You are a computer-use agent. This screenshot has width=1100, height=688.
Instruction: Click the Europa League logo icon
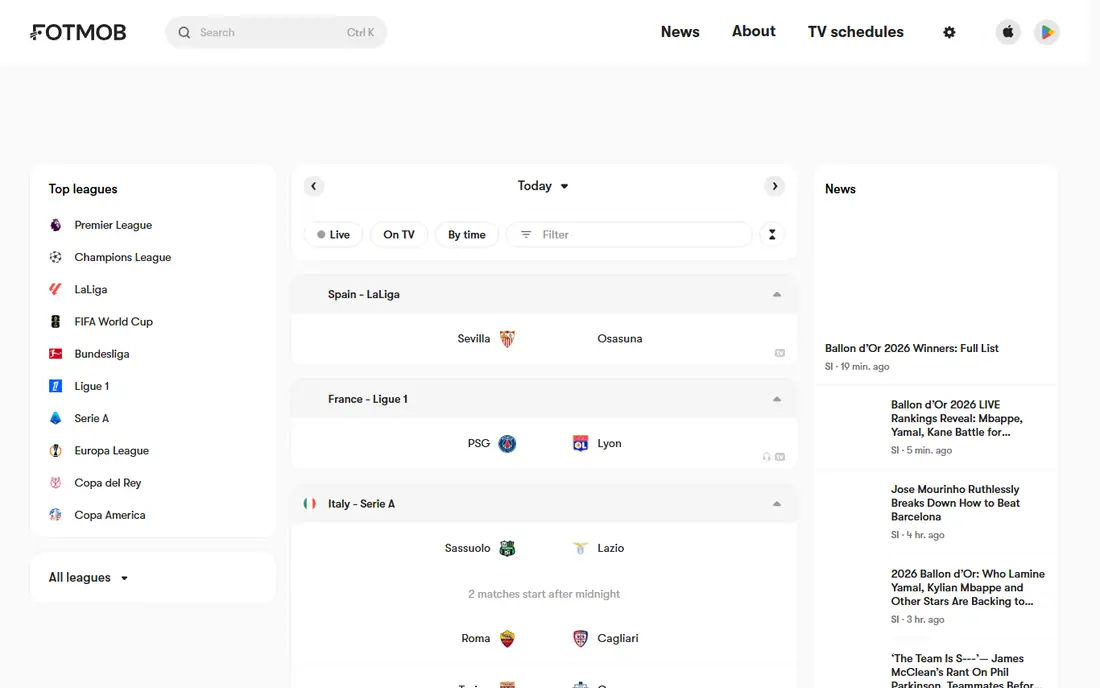[55, 451]
